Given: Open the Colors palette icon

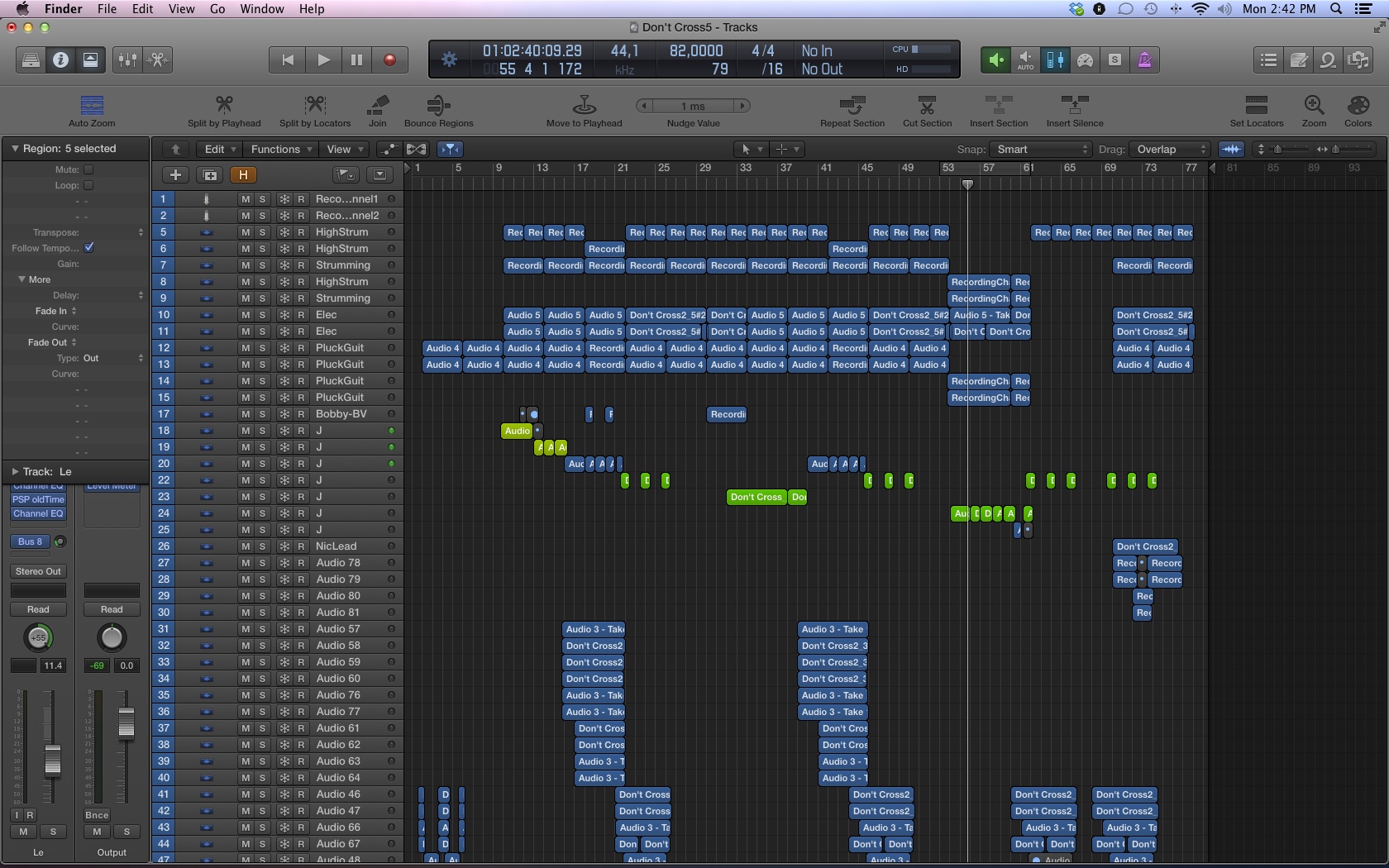Looking at the screenshot, I should [1358, 105].
